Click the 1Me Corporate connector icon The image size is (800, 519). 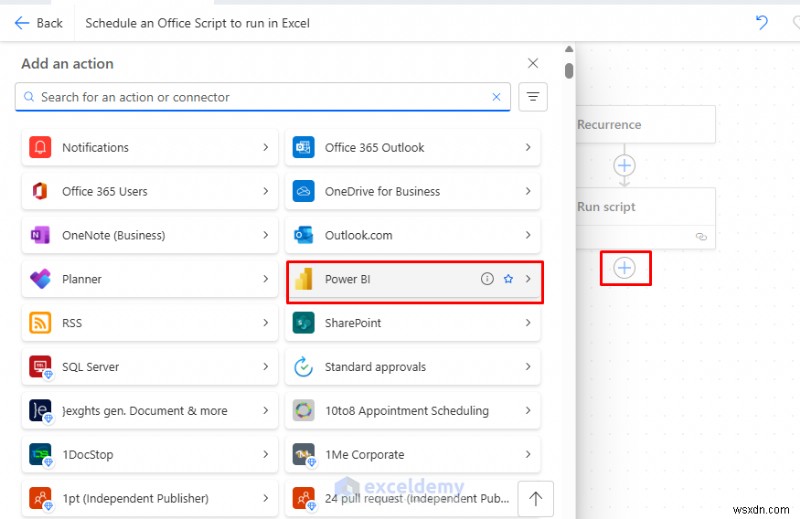coord(303,455)
